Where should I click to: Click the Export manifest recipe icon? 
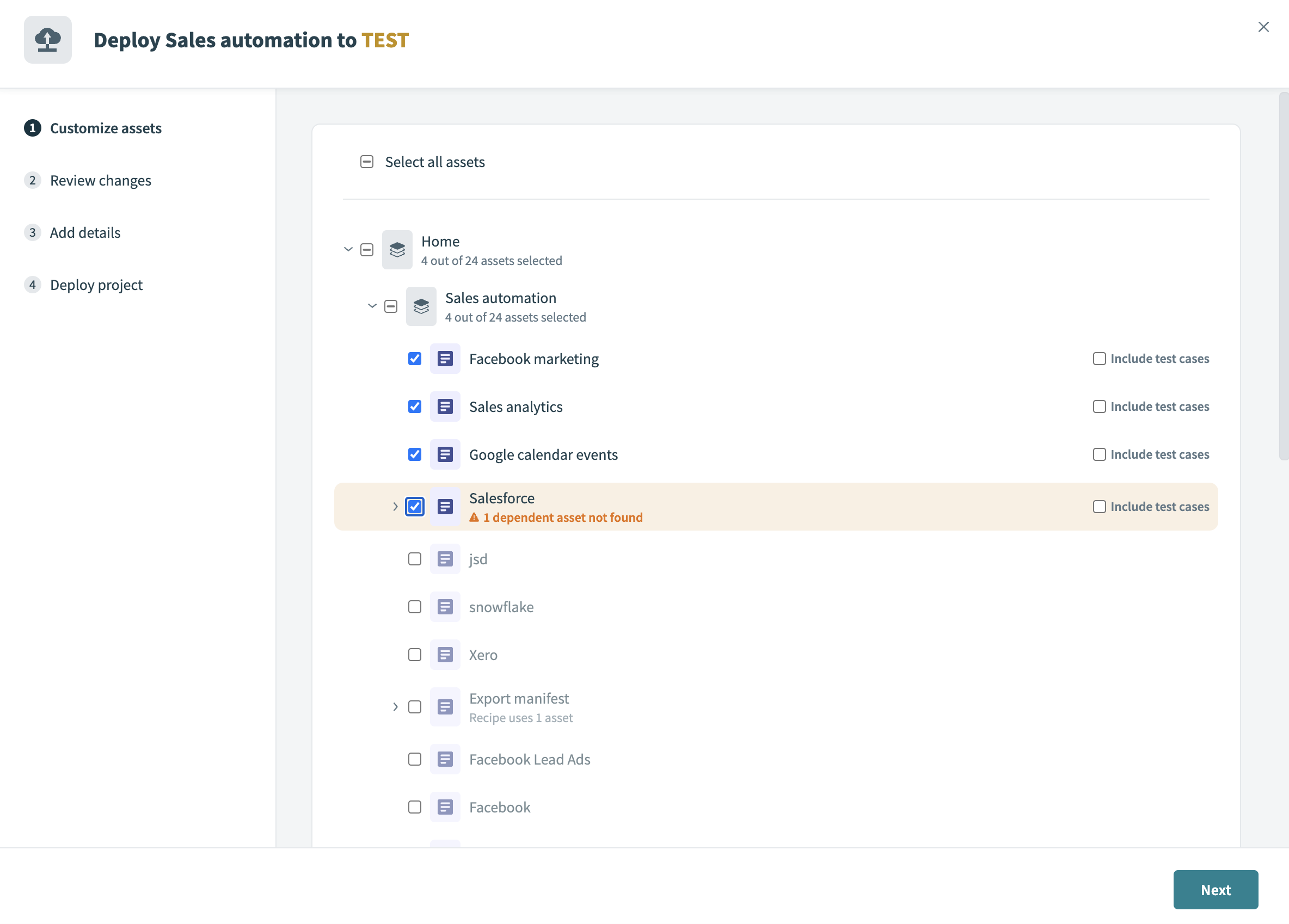[446, 706]
